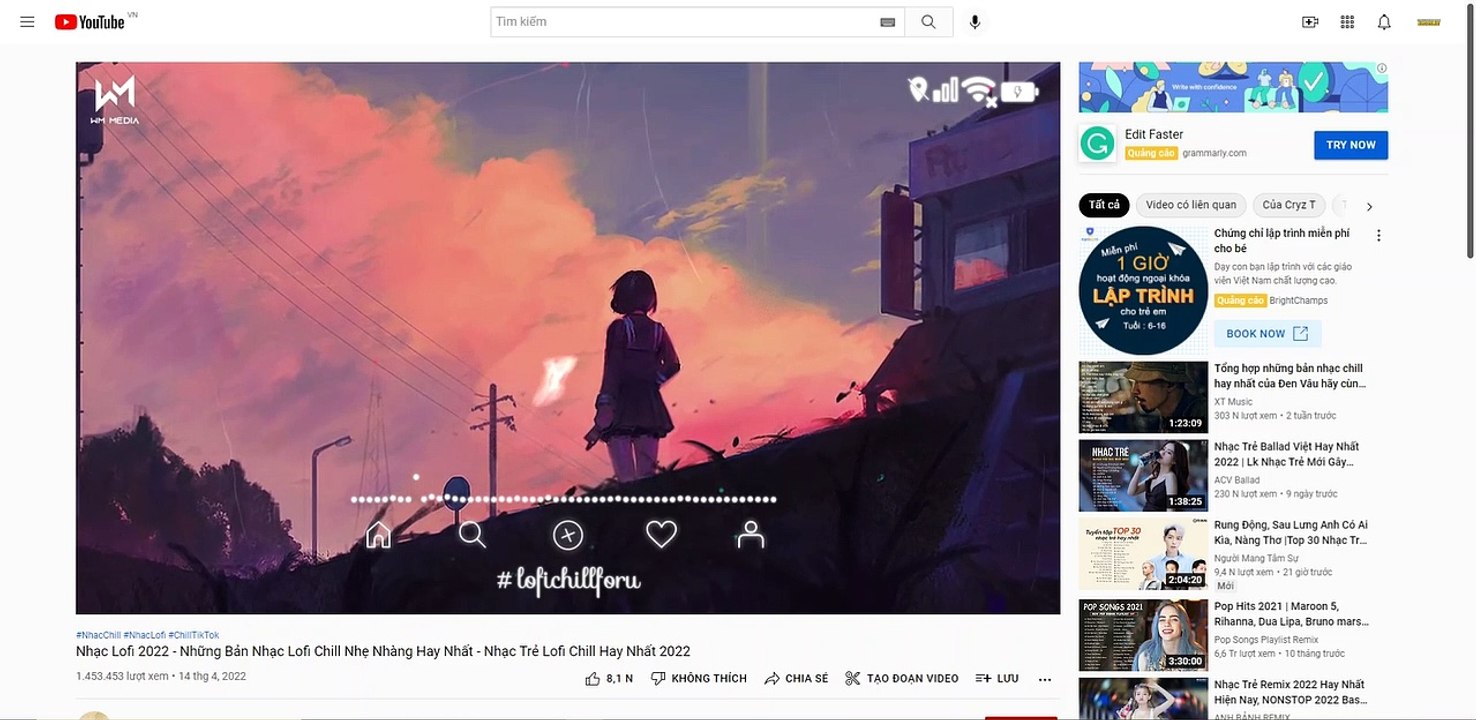Open the Pop Songs 2021 thumbnail
The image size is (1476, 720).
click(1143, 635)
